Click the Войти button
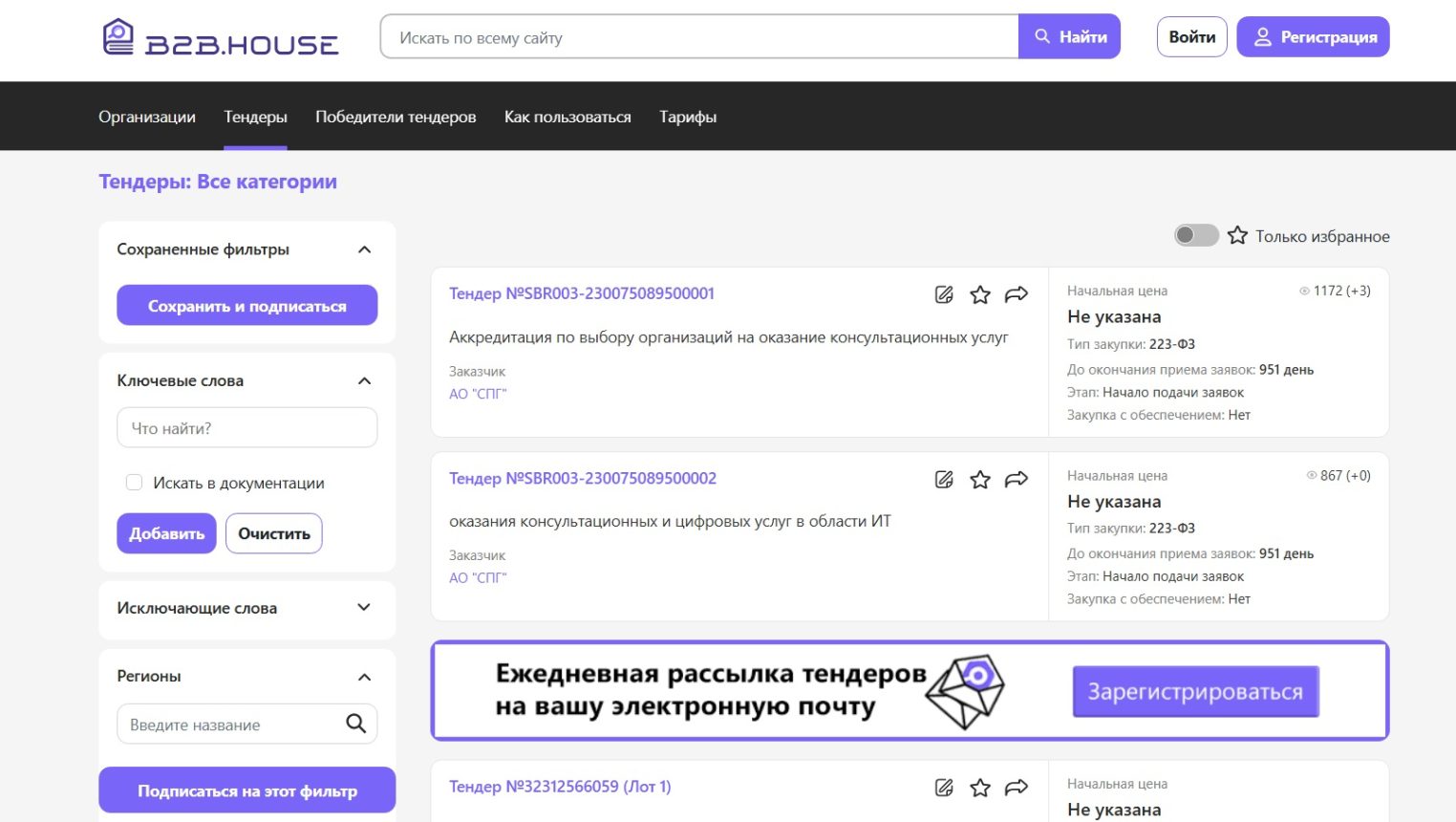Viewport: 1456px width, 822px height. [x=1191, y=37]
